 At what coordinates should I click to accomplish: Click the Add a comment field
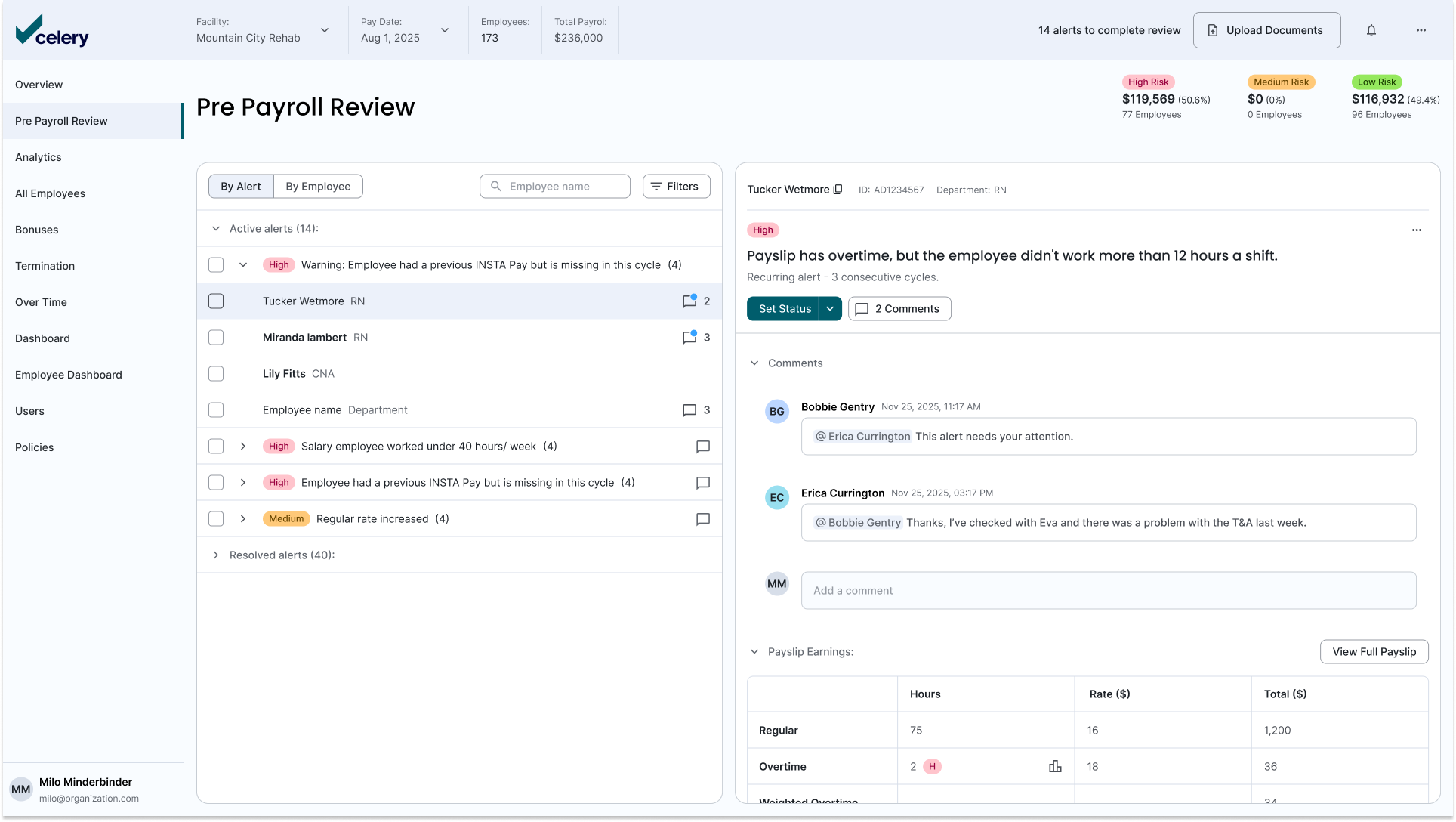point(1108,591)
